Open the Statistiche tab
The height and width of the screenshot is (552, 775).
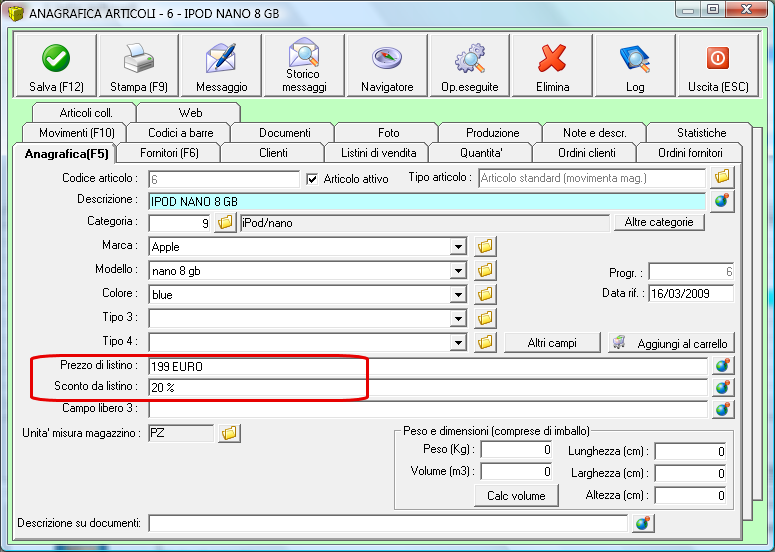701,133
